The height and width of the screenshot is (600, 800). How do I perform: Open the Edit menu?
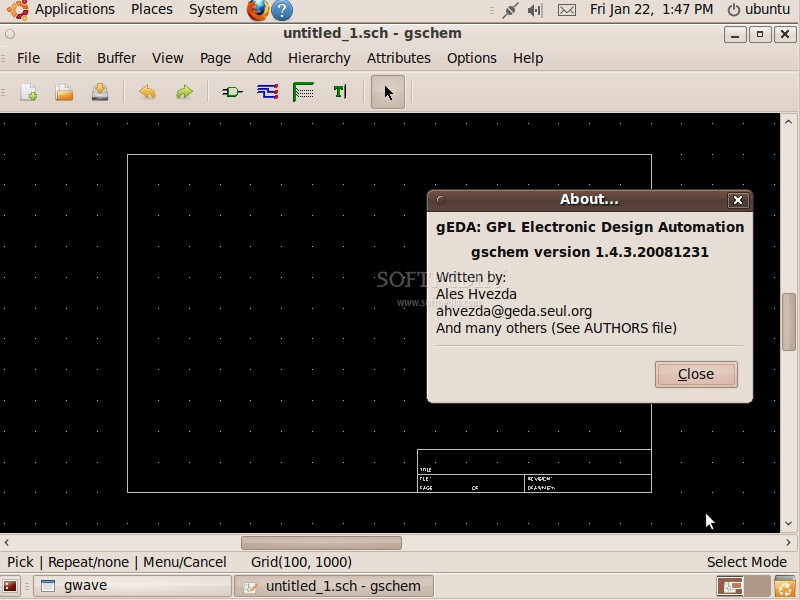point(68,58)
